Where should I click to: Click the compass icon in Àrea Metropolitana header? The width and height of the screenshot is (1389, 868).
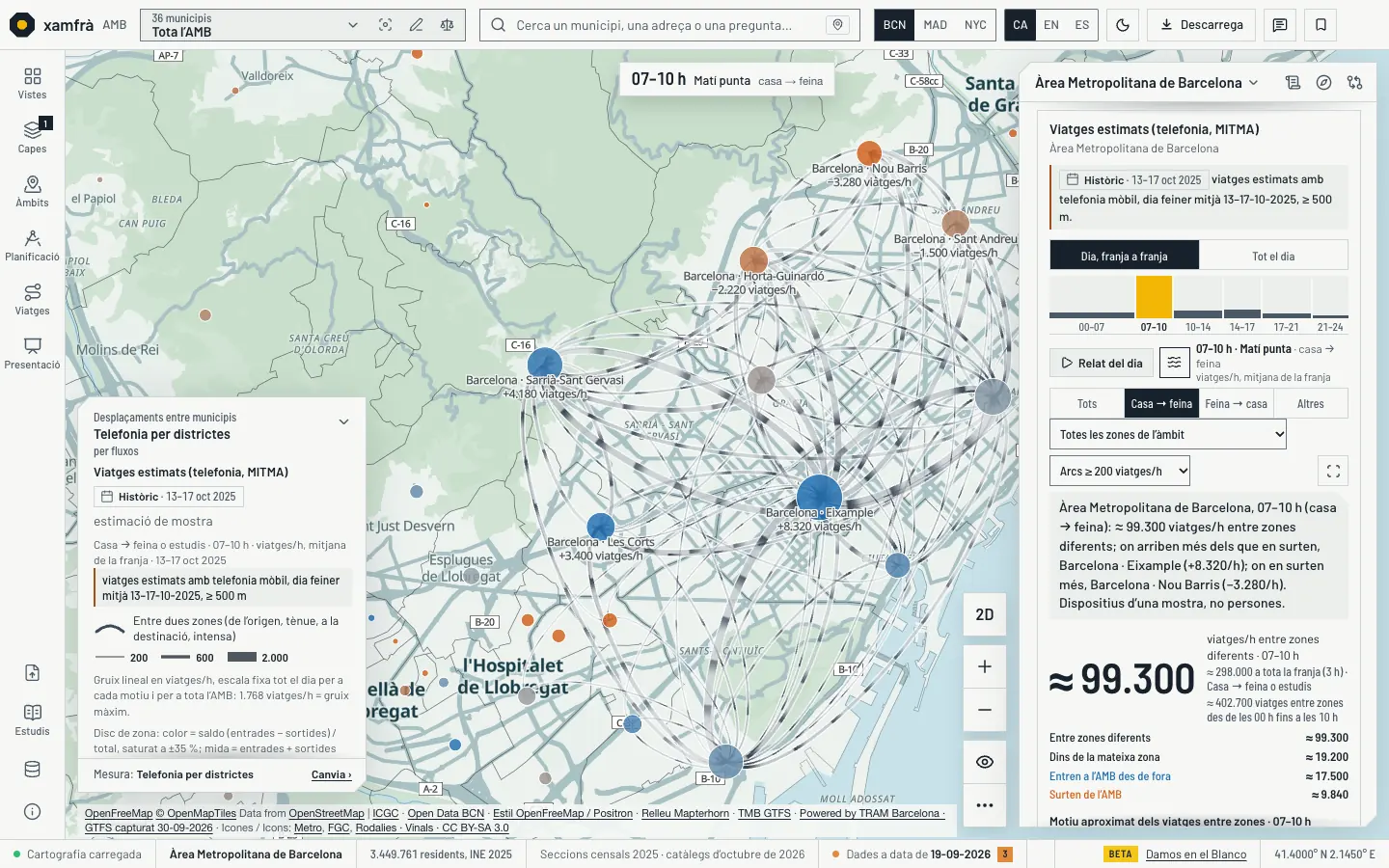coord(1324,83)
